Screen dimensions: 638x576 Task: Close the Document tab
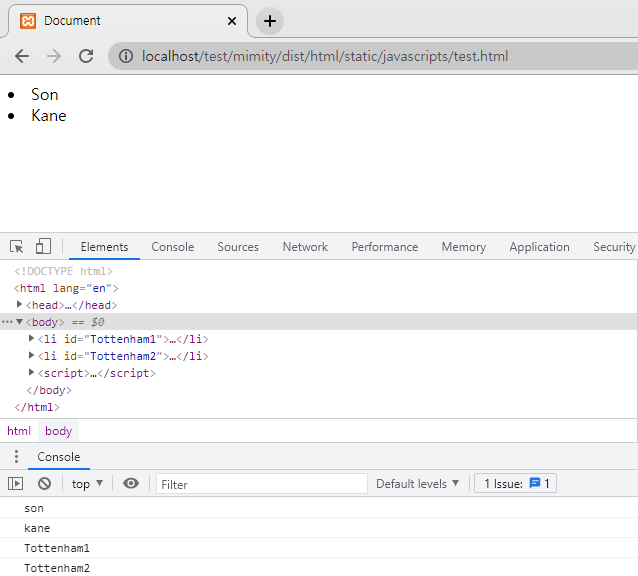[232, 21]
